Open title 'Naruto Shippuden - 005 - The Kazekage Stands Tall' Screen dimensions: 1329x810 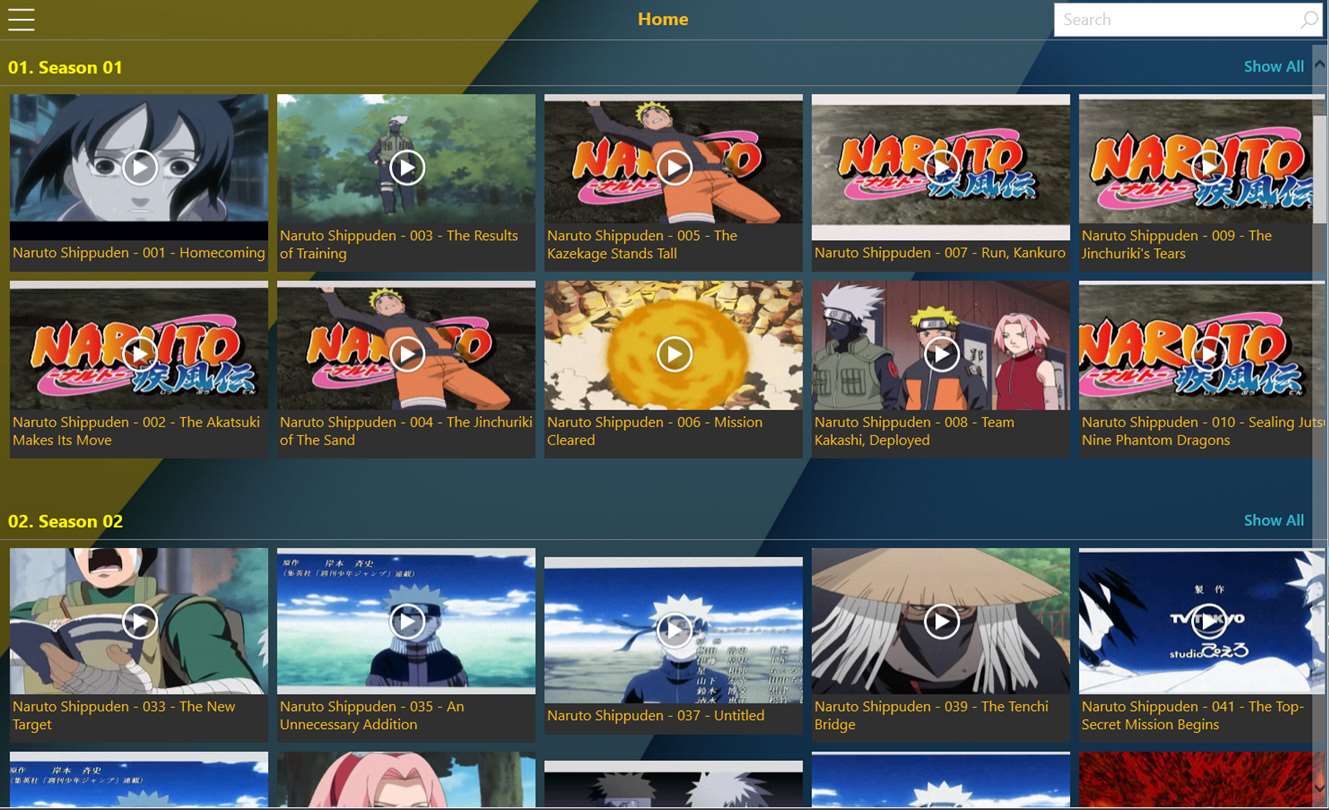click(642, 244)
